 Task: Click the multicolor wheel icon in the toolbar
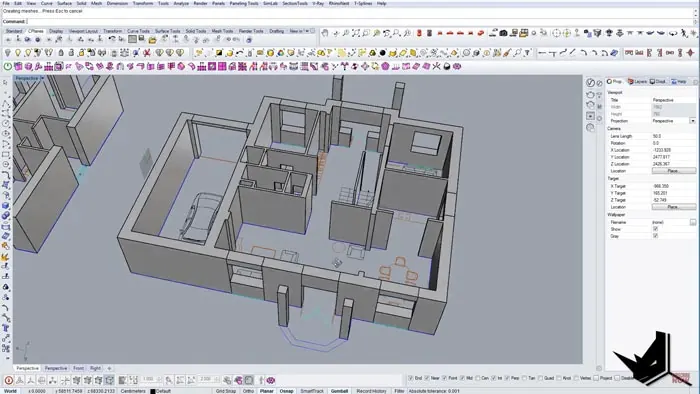280,53
